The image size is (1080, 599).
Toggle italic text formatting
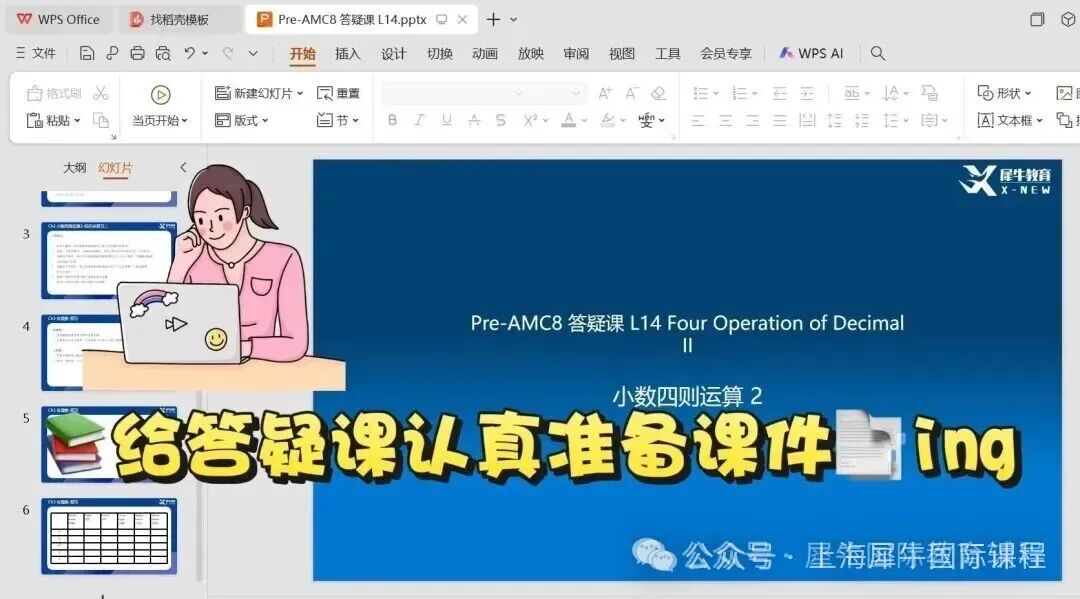pyautogui.click(x=418, y=119)
